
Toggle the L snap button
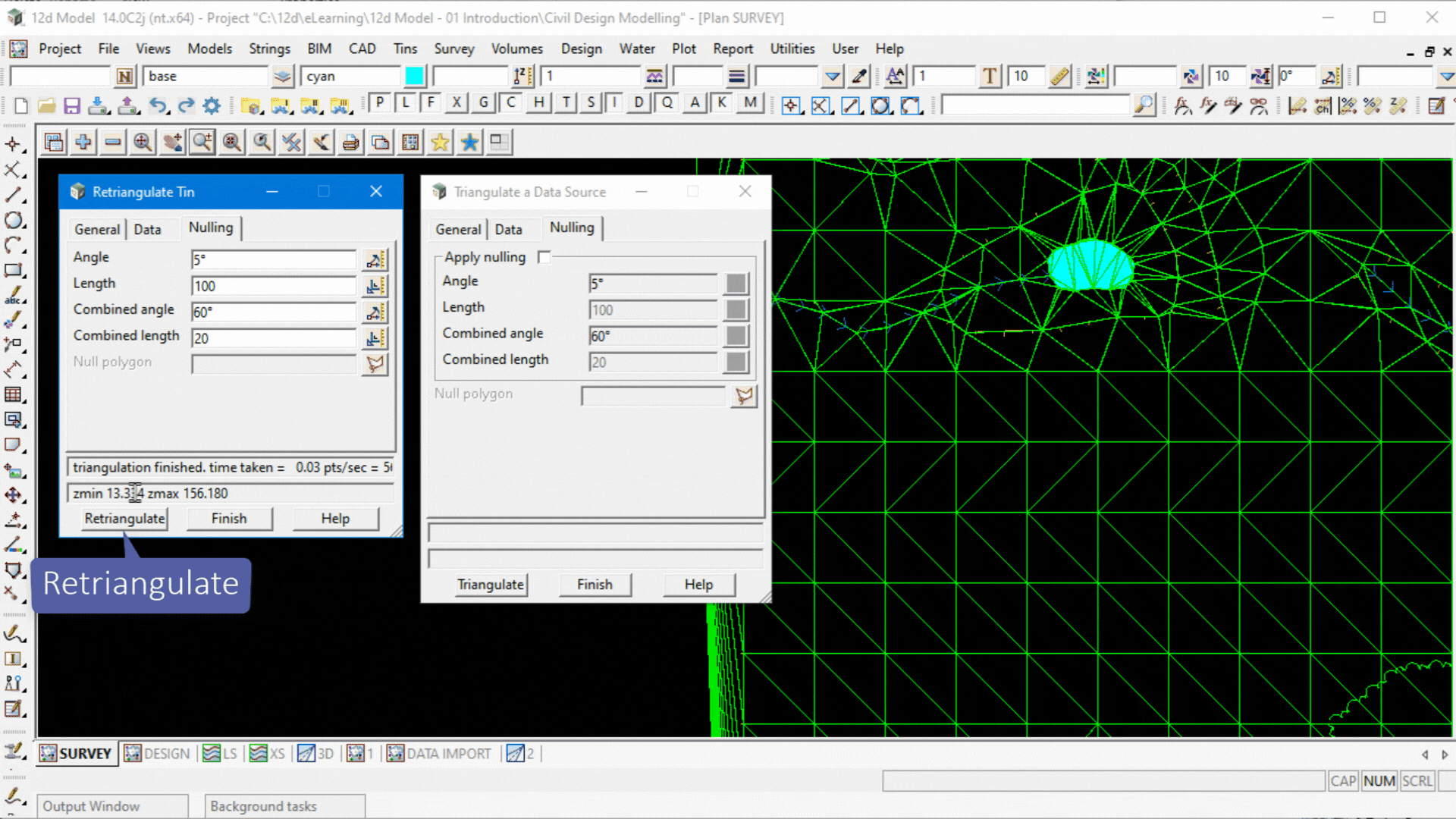click(x=406, y=102)
